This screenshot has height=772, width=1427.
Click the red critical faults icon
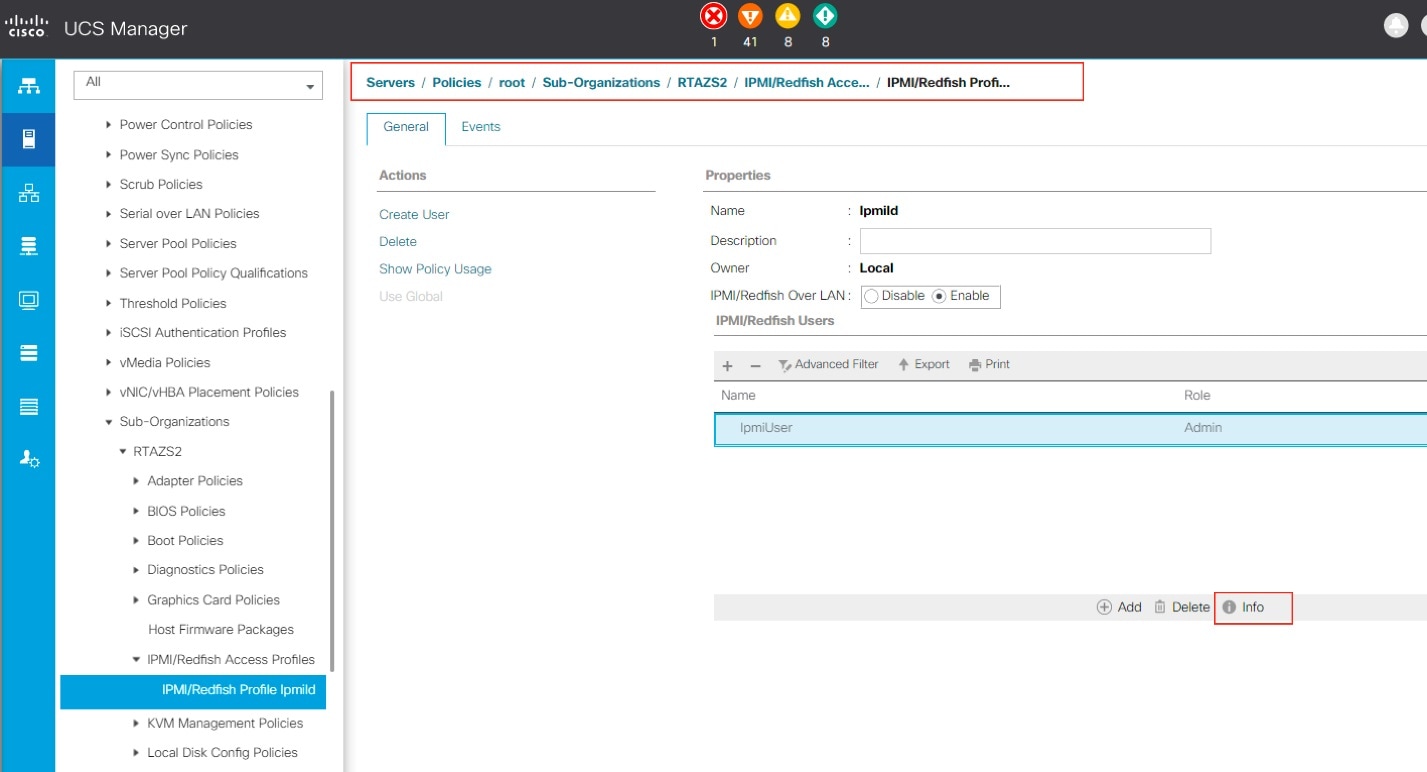[x=713, y=16]
